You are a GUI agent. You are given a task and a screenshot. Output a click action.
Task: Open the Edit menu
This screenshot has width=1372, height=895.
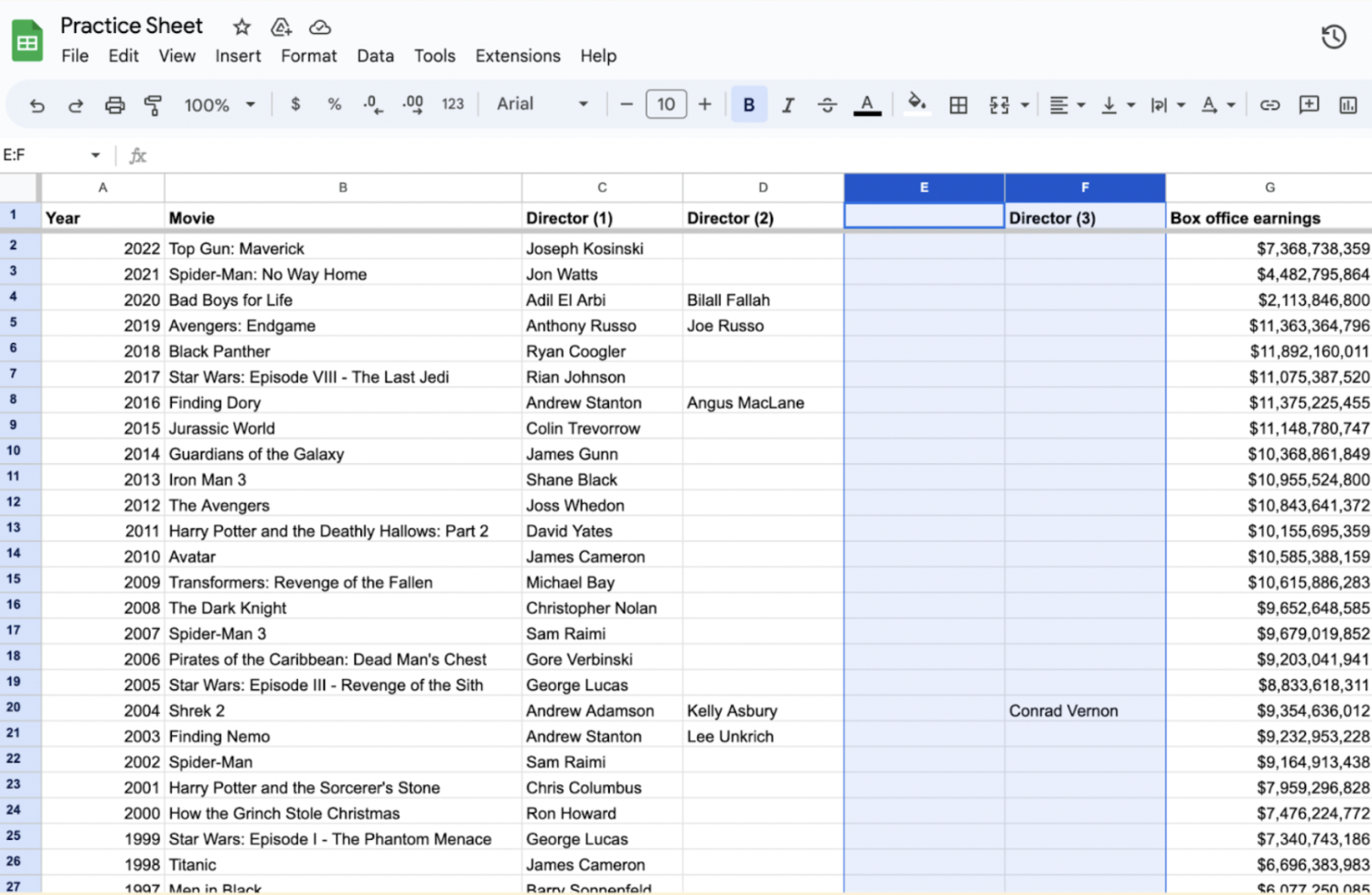(123, 56)
